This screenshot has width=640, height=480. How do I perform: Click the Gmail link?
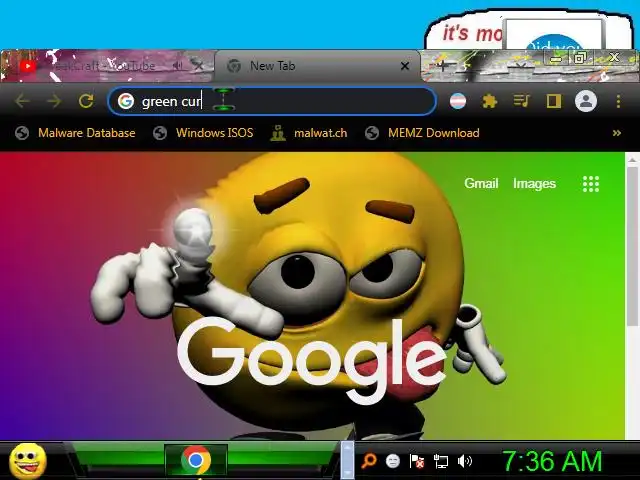481,183
